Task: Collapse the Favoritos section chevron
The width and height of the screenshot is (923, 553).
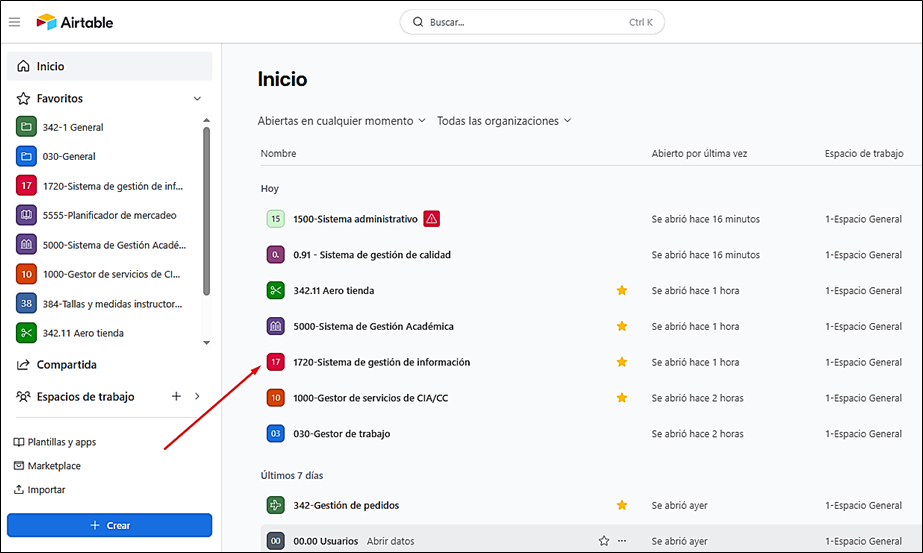Action: pos(197,98)
